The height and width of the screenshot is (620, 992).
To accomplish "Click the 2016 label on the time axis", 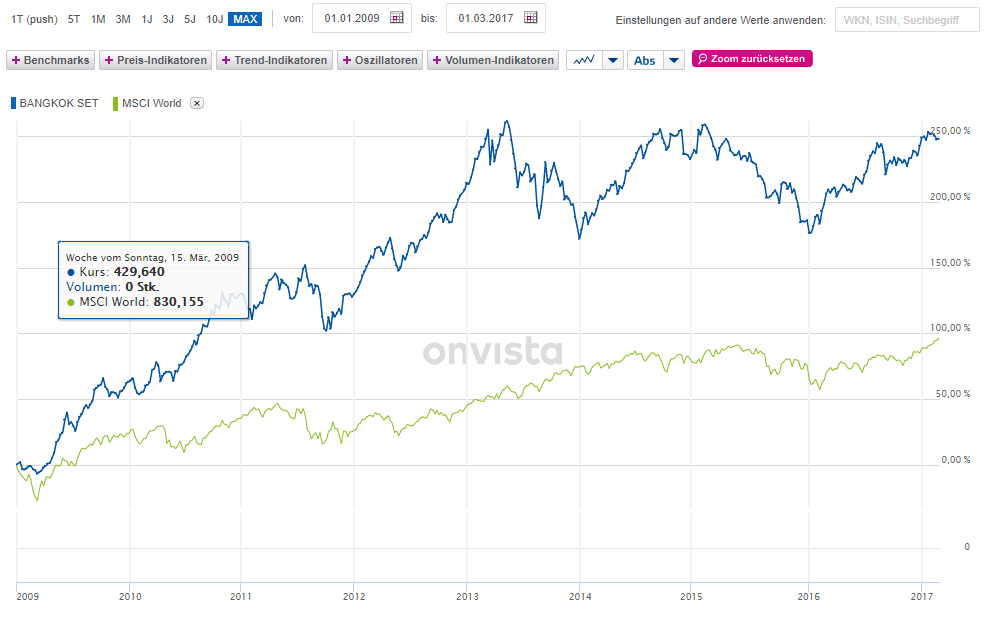I will point(809,597).
